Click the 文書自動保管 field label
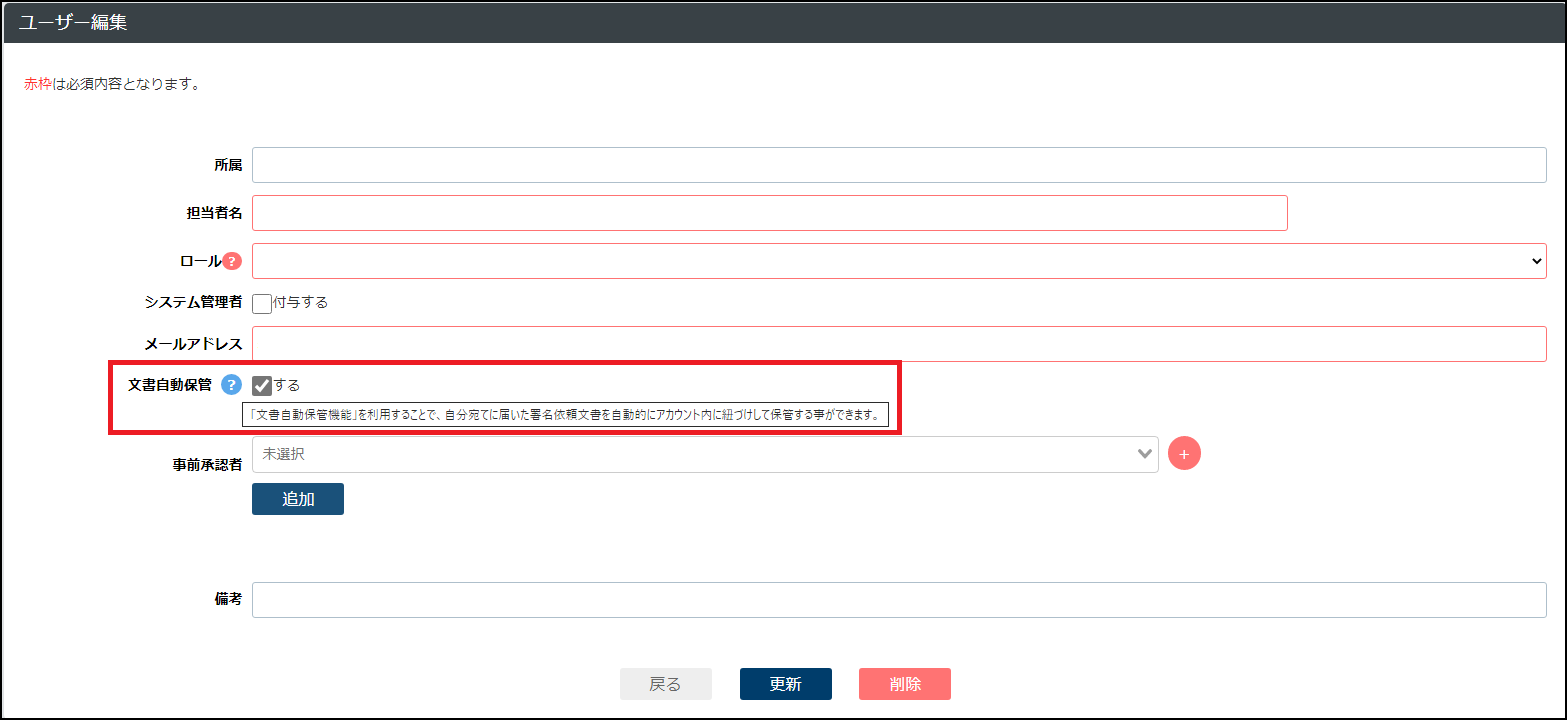 coord(169,385)
